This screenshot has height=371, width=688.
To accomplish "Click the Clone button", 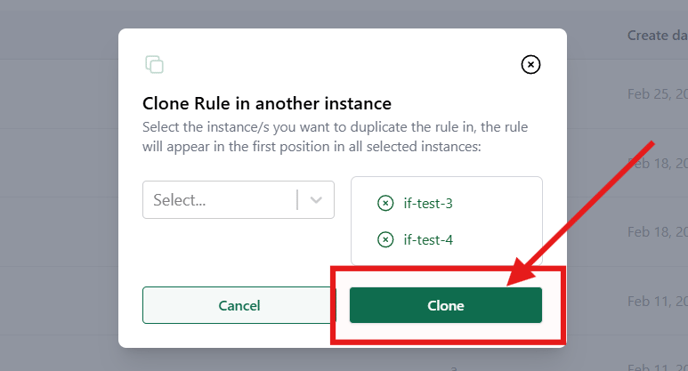I will click(x=445, y=305).
